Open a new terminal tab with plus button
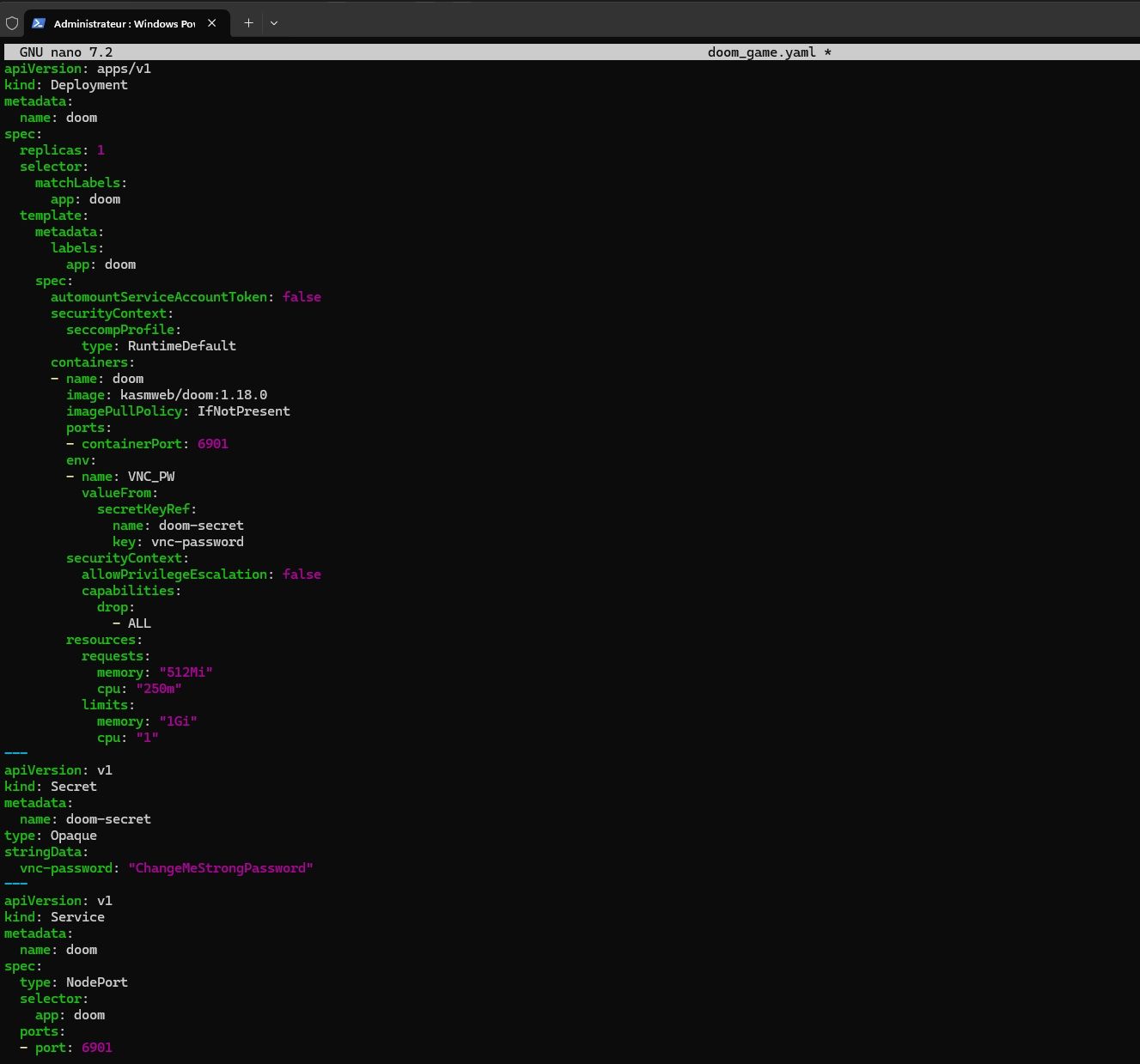 (248, 23)
